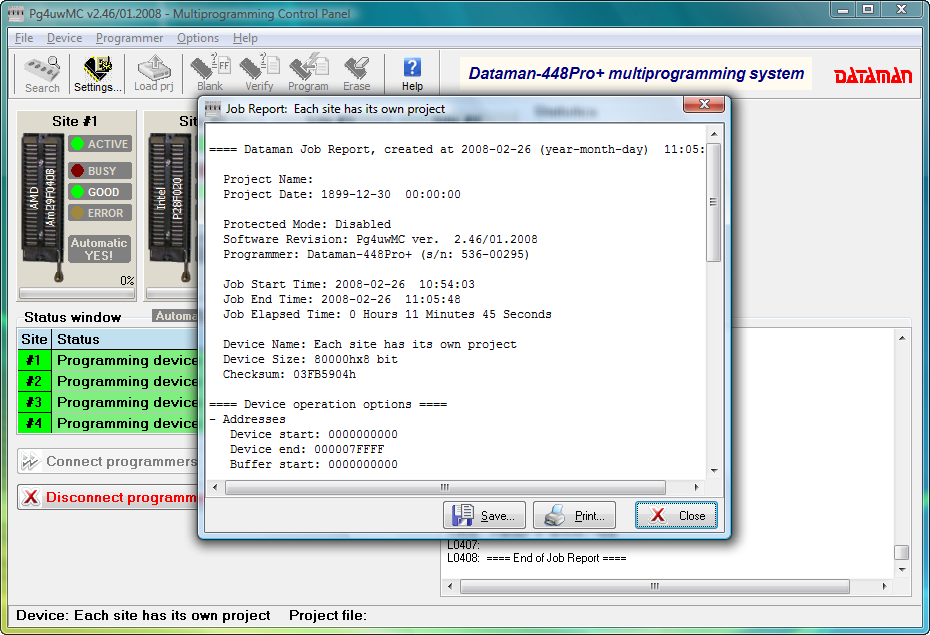This screenshot has width=930, height=635.
Task: Click the Search programmers toolbar icon
Action: (x=42, y=74)
